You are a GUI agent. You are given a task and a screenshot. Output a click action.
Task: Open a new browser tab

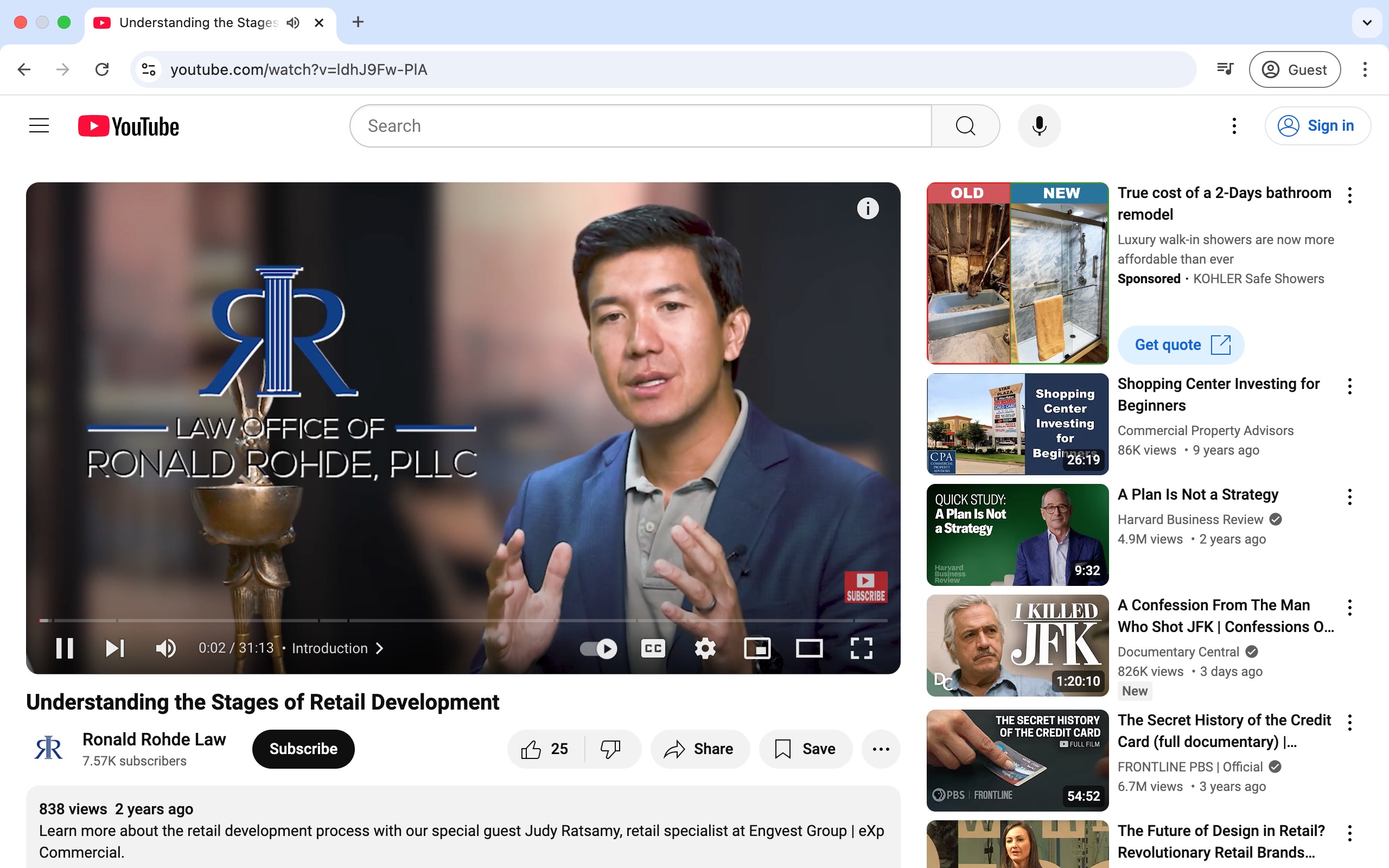coord(358,22)
